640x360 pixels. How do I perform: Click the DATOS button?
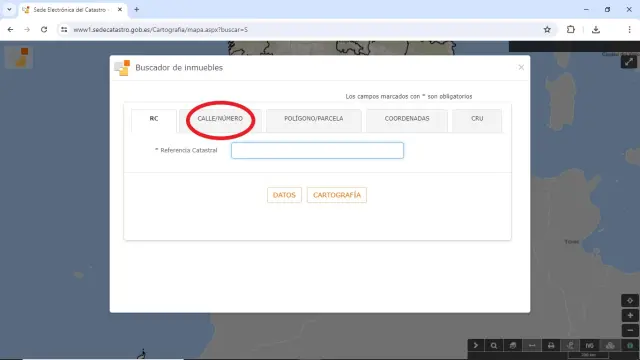[284, 195]
